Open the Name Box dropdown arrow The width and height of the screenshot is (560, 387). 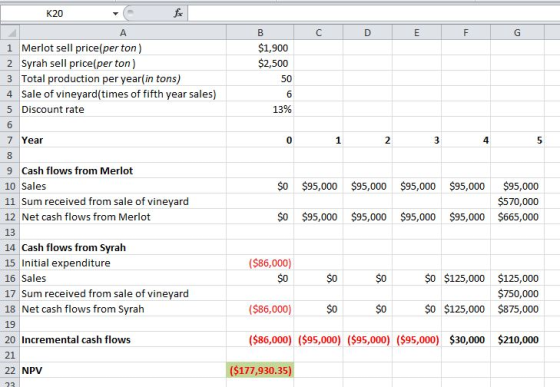(x=115, y=14)
